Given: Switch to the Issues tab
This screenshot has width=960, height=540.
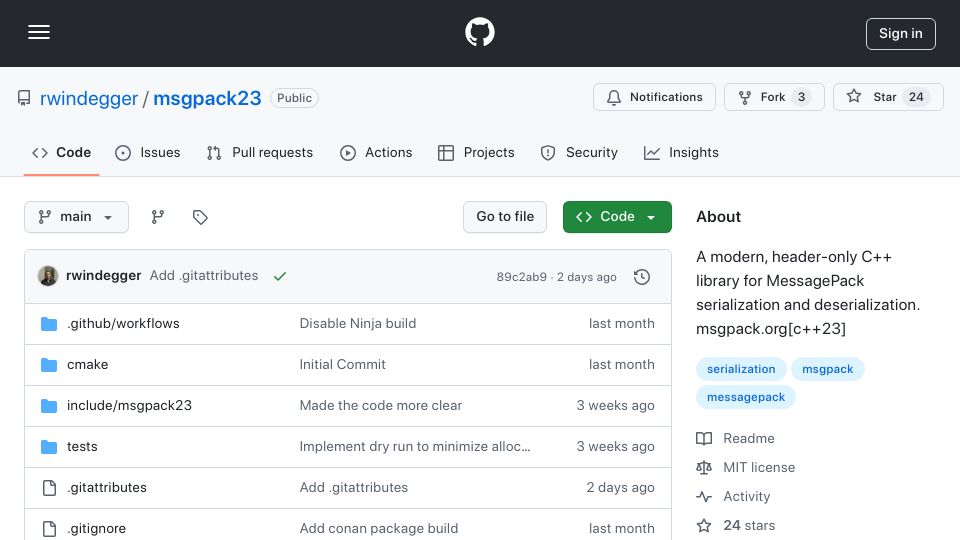Looking at the screenshot, I should (x=148, y=152).
